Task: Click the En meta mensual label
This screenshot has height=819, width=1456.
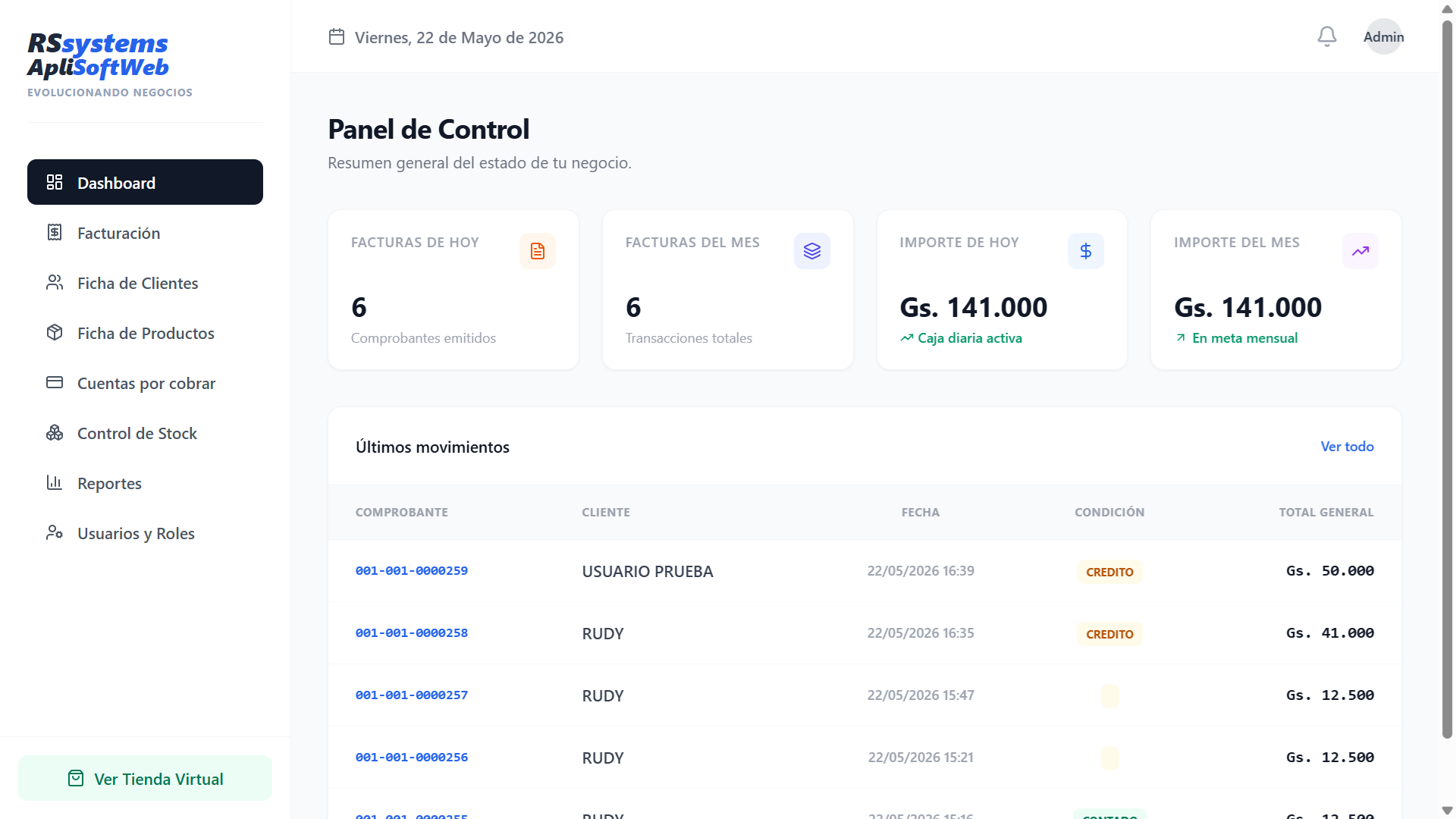Action: [x=1244, y=337]
